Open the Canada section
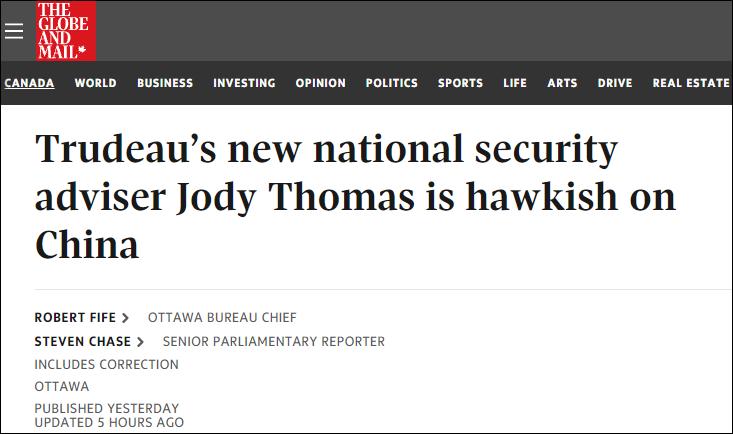This screenshot has height=434, width=733. (x=29, y=83)
